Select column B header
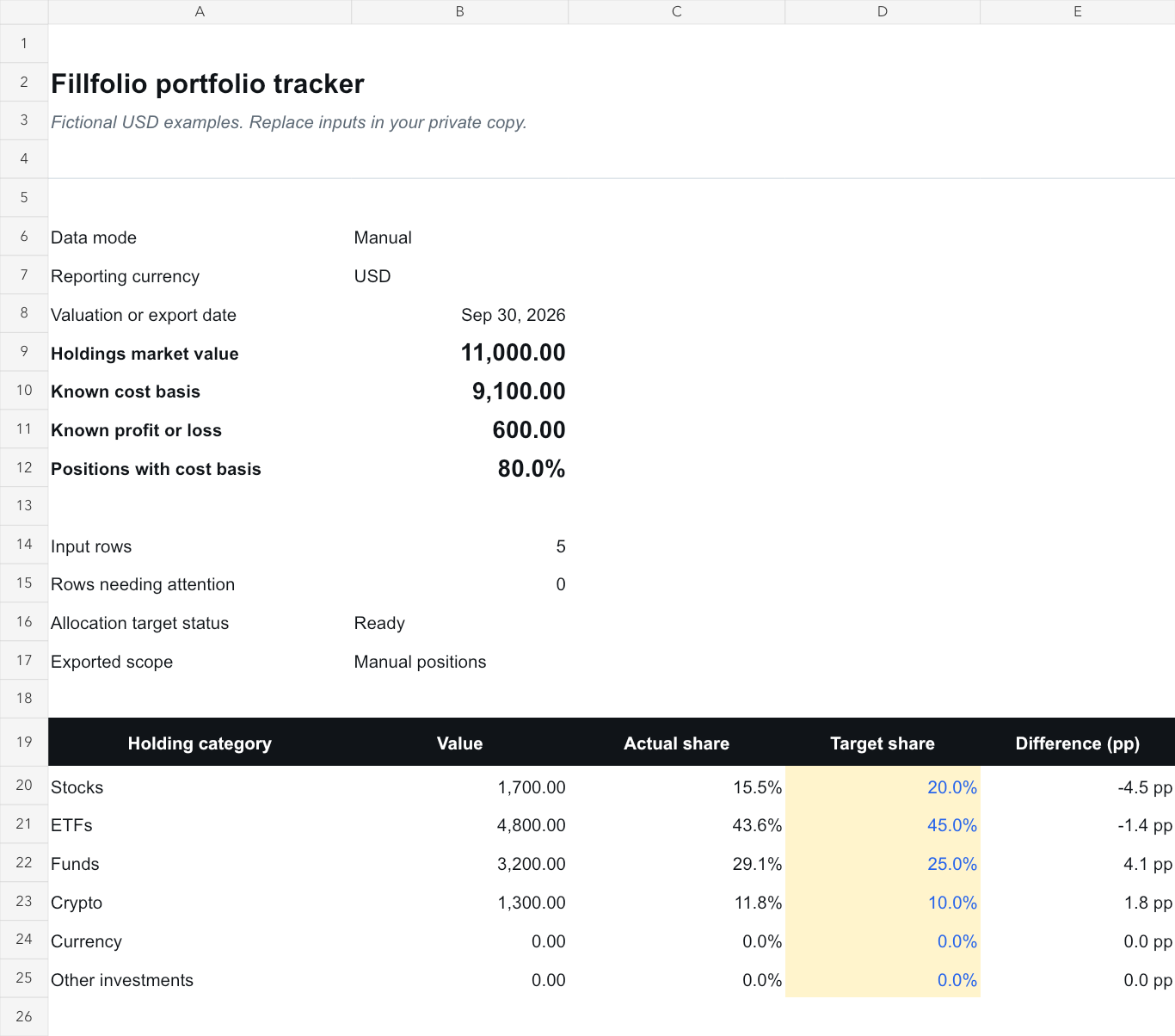Viewport: 1175px width, 1036px height. (x=459, y=12)
